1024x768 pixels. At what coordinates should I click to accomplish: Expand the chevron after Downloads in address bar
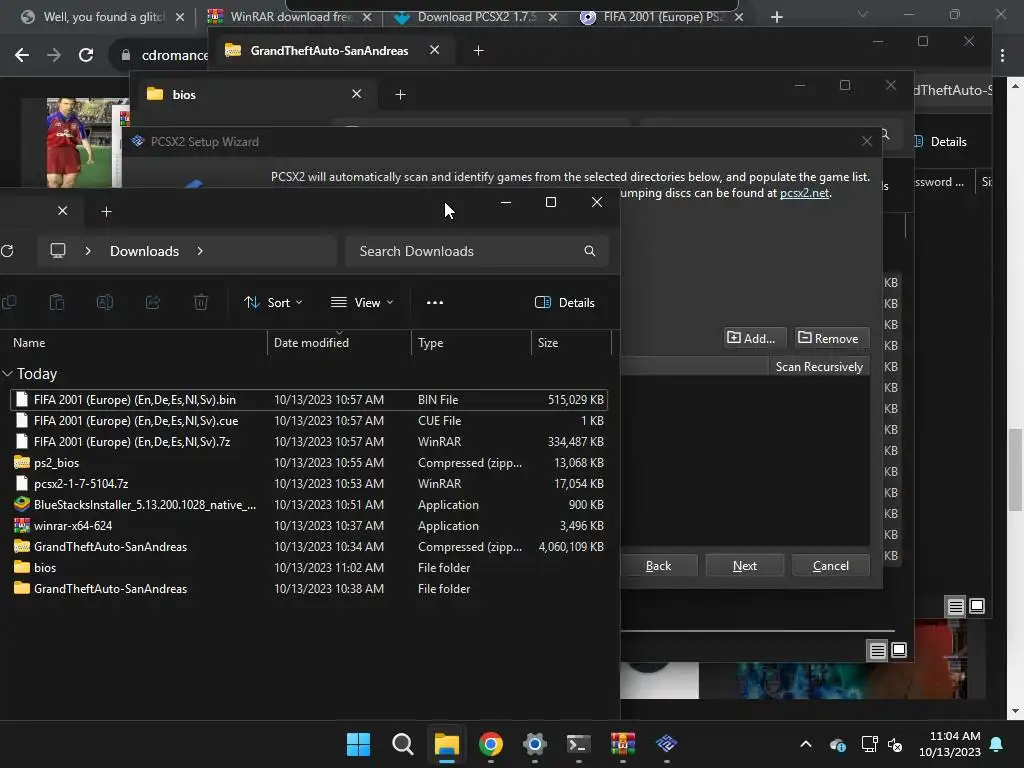tap(200, 251)
